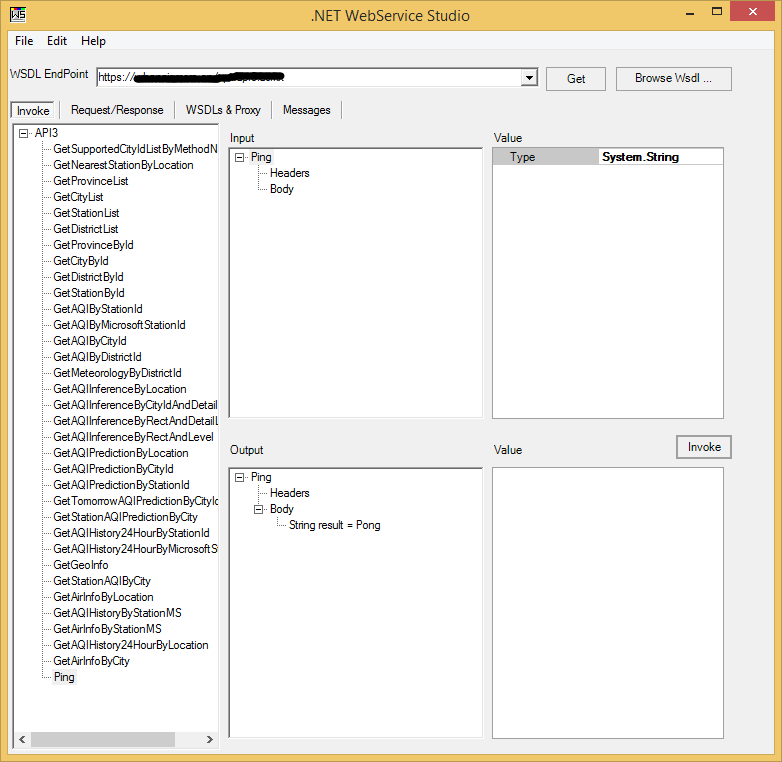
Task: Collapse the Body node in Output tree
Action: 259,509
